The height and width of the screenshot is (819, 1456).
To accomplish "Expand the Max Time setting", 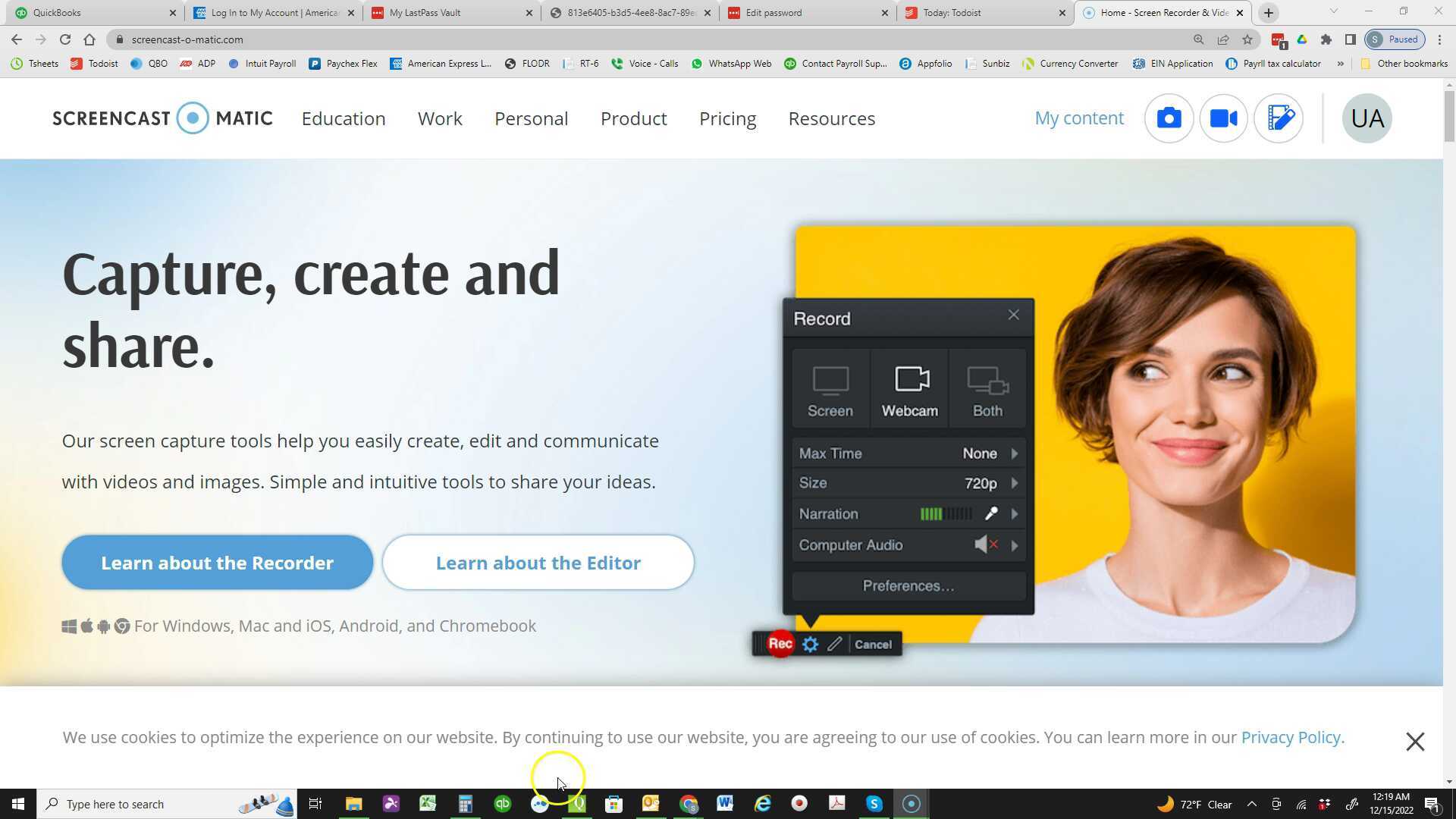I will pos(1015,453).
